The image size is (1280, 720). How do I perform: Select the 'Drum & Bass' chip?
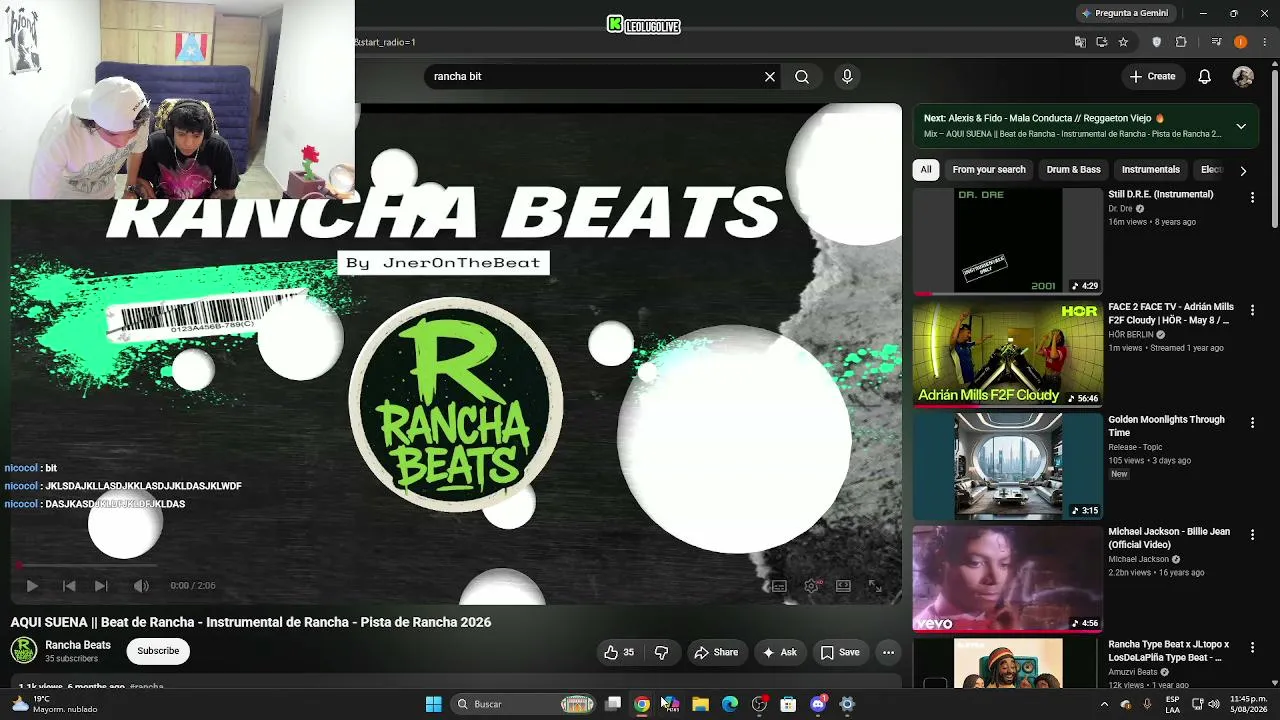click(1073, 170)
